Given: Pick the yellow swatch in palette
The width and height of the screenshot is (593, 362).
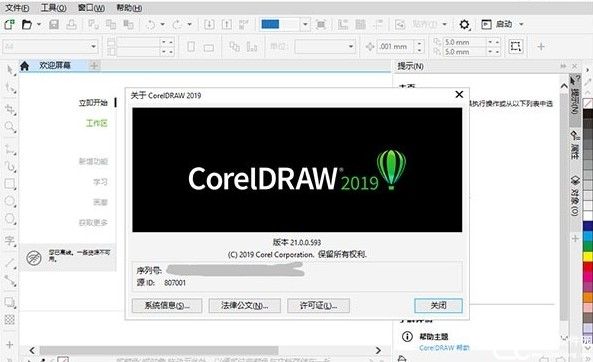Looking at the screenshot, I should point(587,257).
